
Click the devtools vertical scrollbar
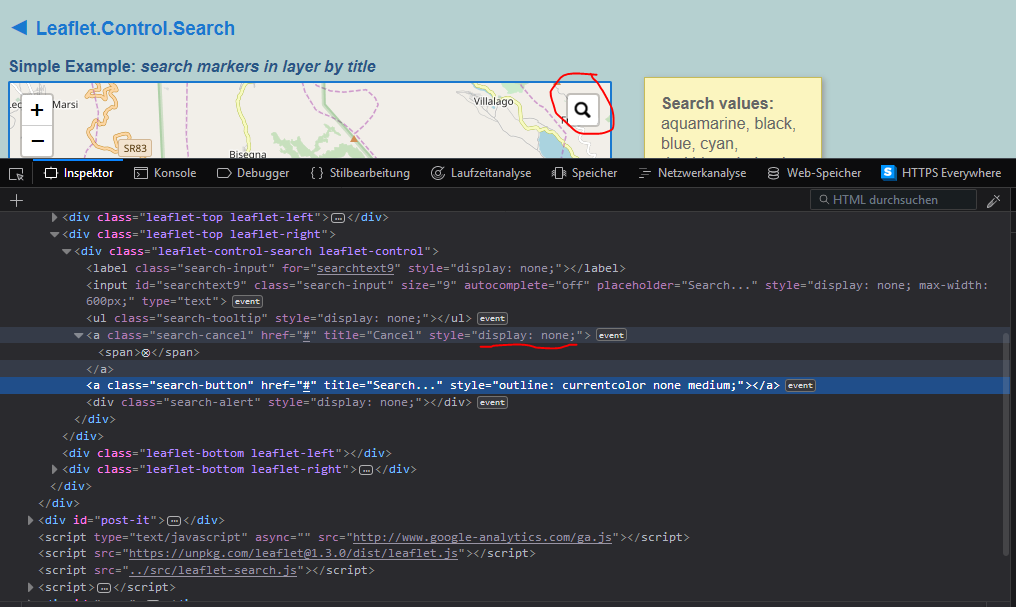[x=1006, y=444]
